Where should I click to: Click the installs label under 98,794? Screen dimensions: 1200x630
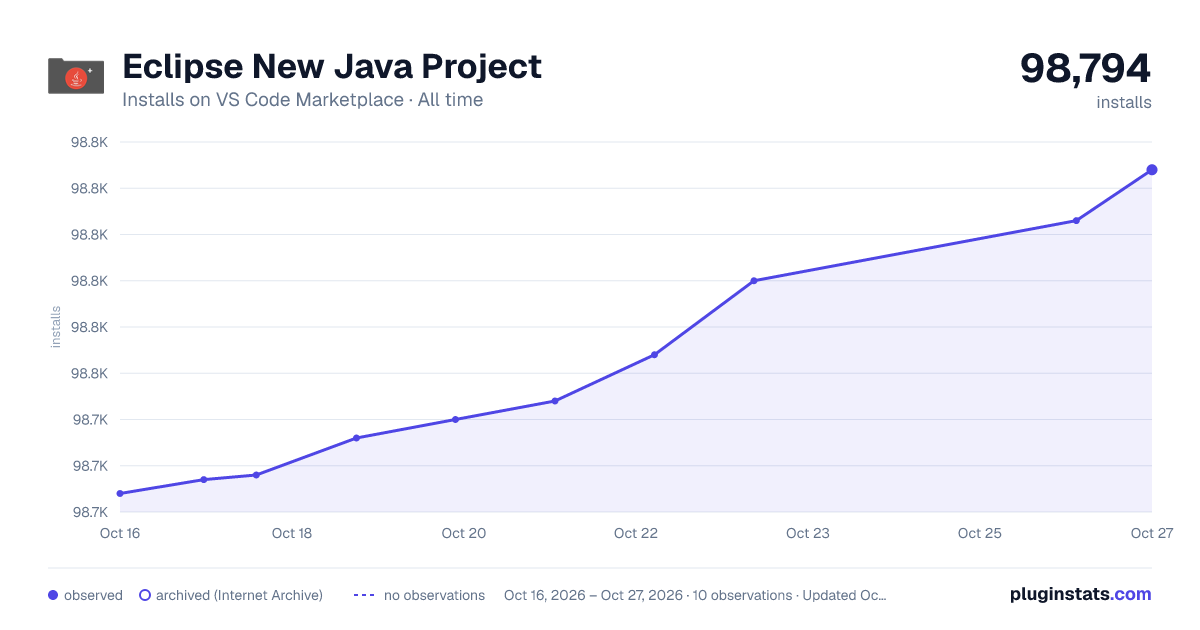point(1124,102)
